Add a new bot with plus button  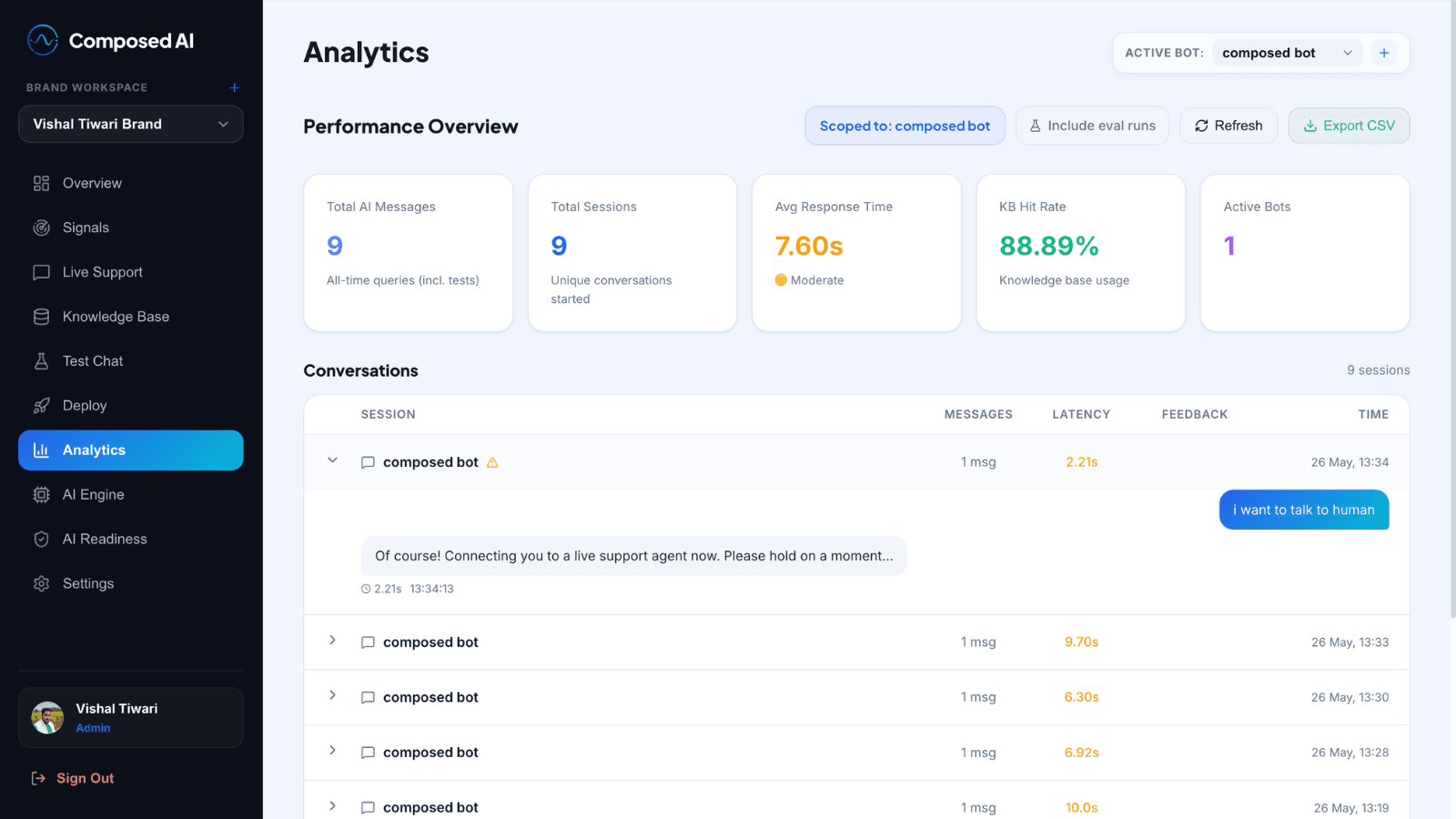point(1384,53)
